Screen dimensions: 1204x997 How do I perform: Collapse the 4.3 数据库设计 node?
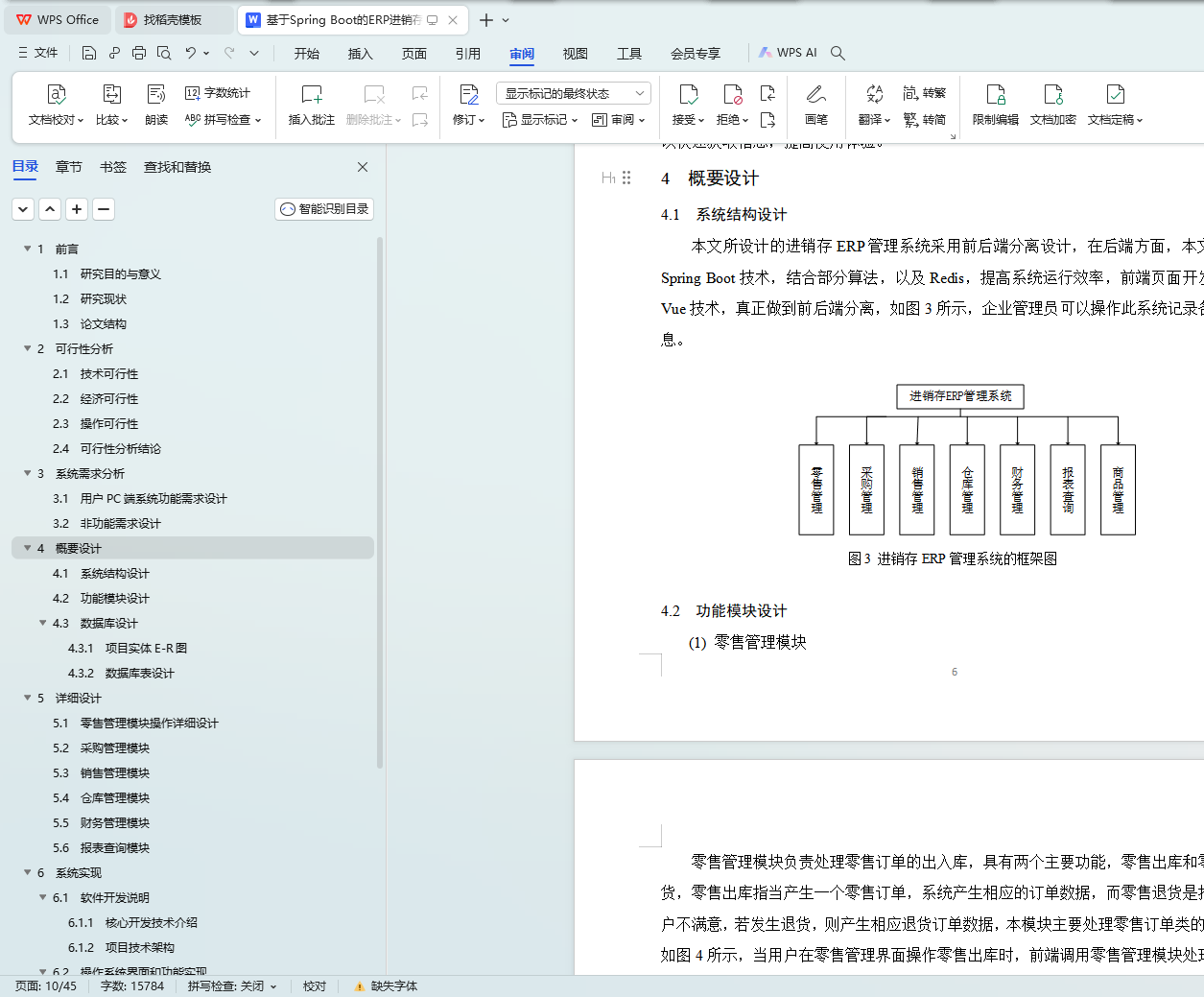[42, 623]
